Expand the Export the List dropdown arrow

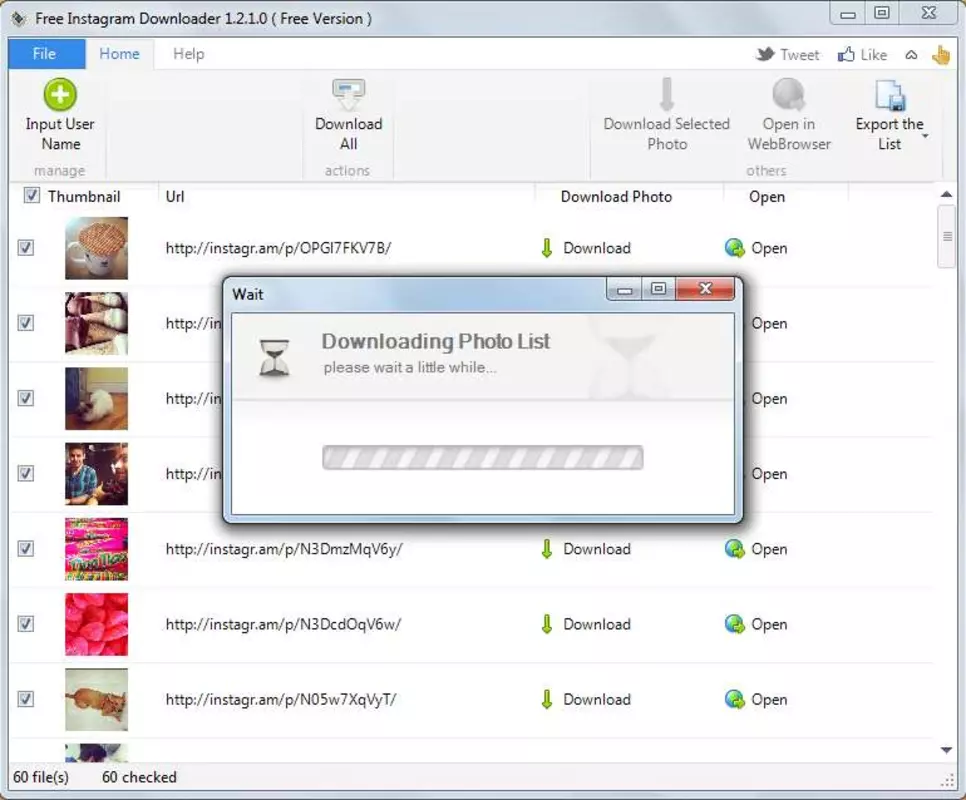point(925,136)
